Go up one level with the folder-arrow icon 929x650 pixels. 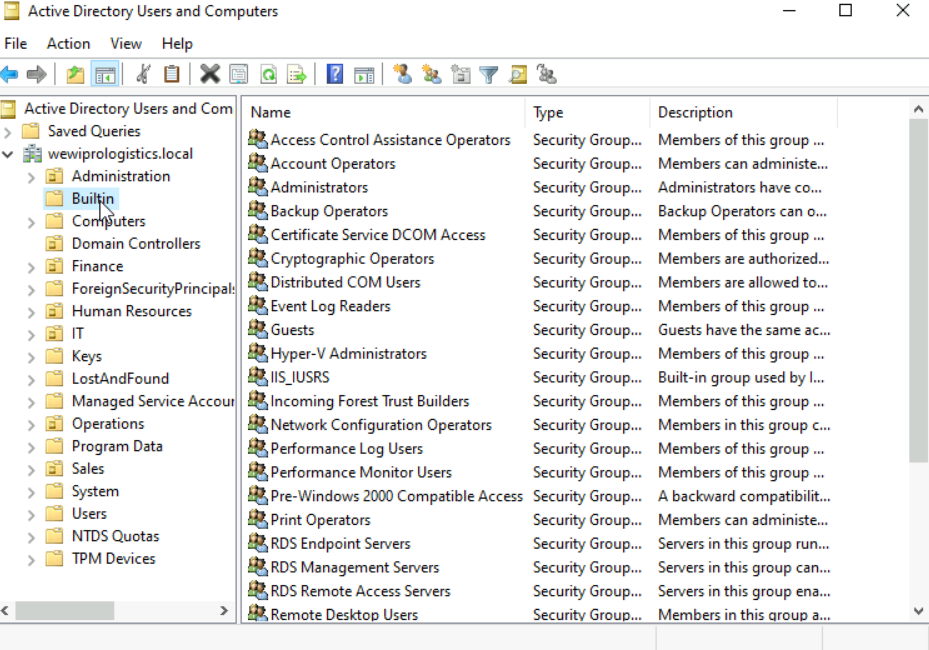[x=75, y=75]
